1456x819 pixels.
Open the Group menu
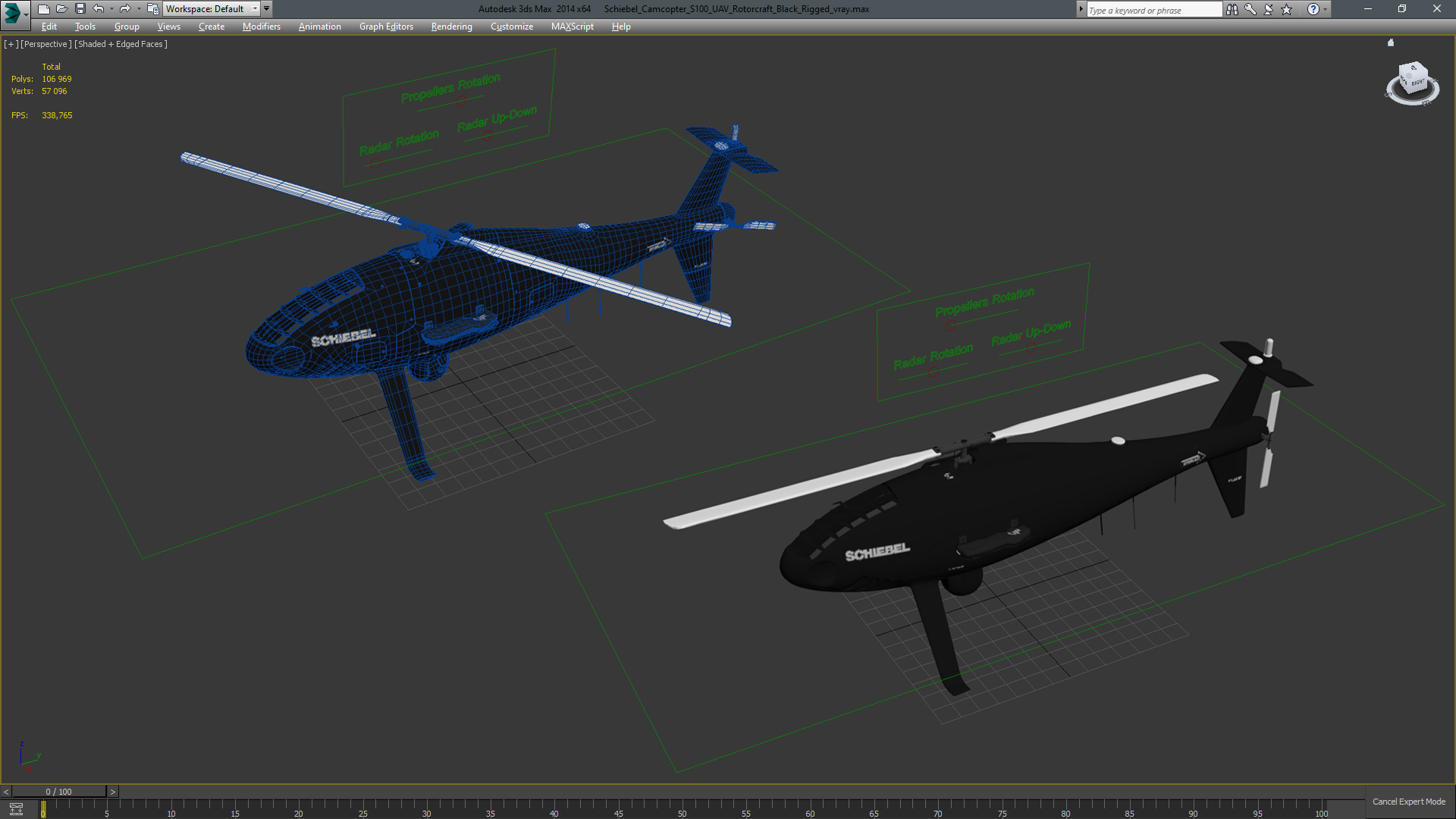coord(127,27)
